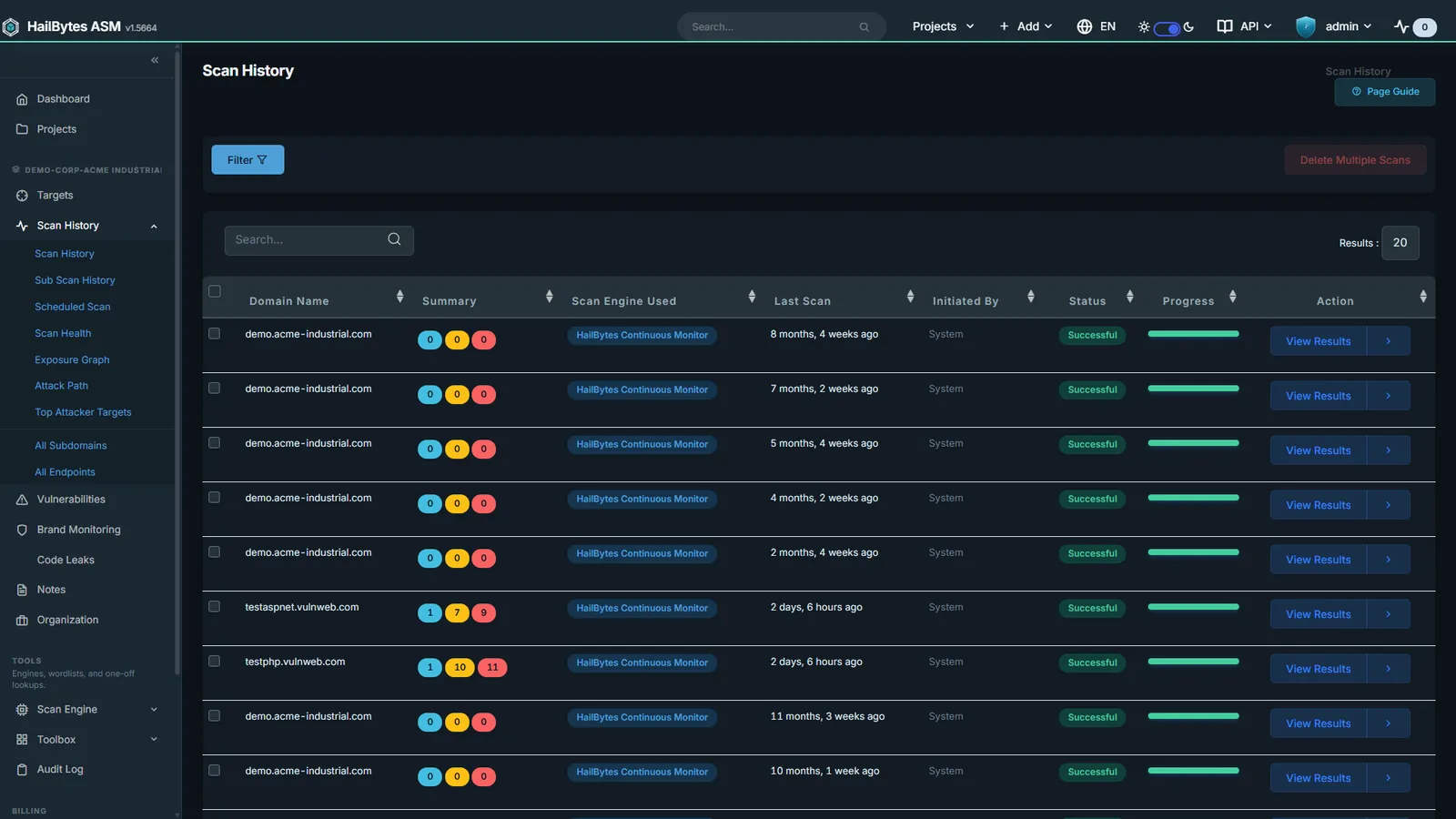
Task: Click the globe language icon
Action: (1084, 26)
